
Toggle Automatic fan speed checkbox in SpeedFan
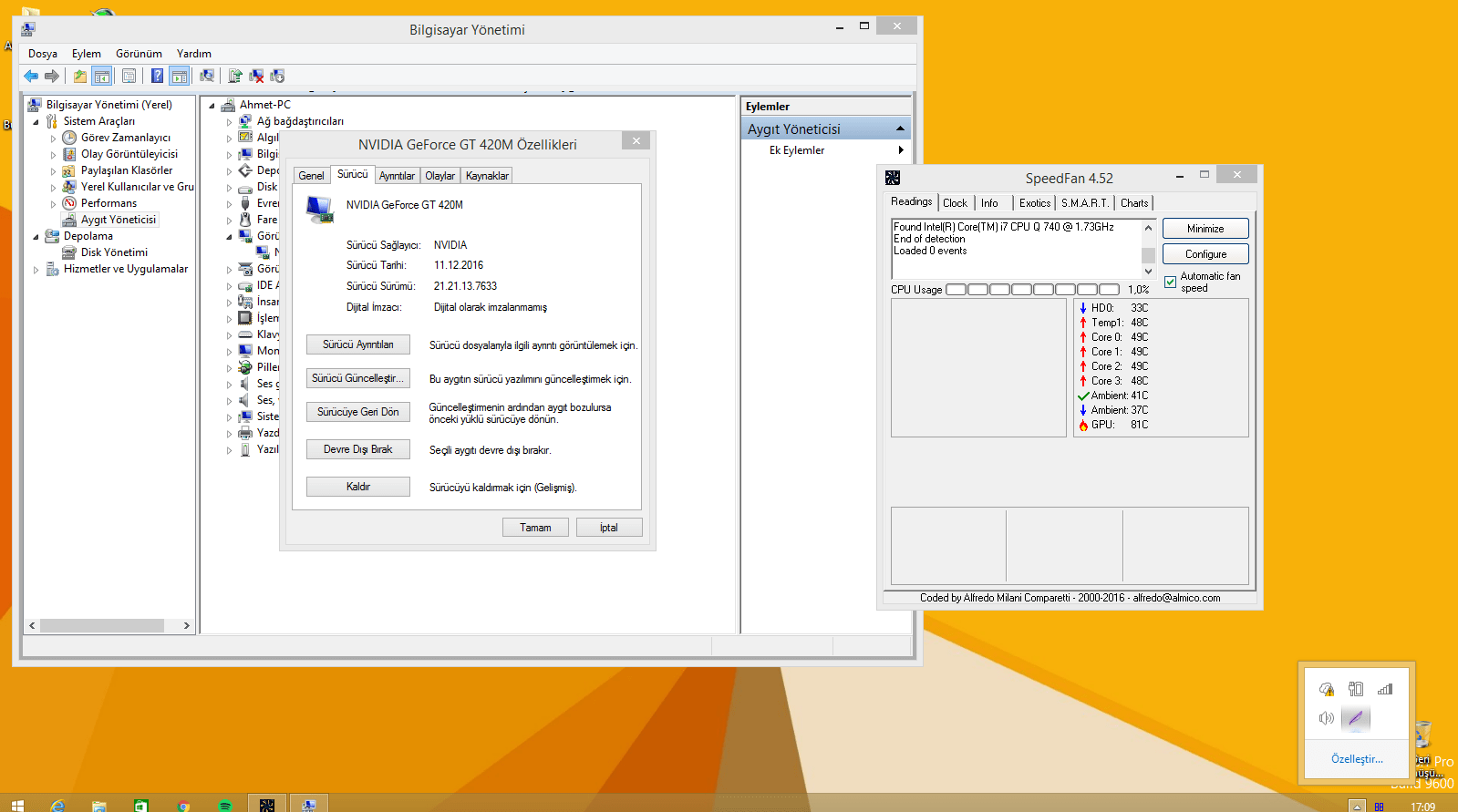click(1171, 282)
